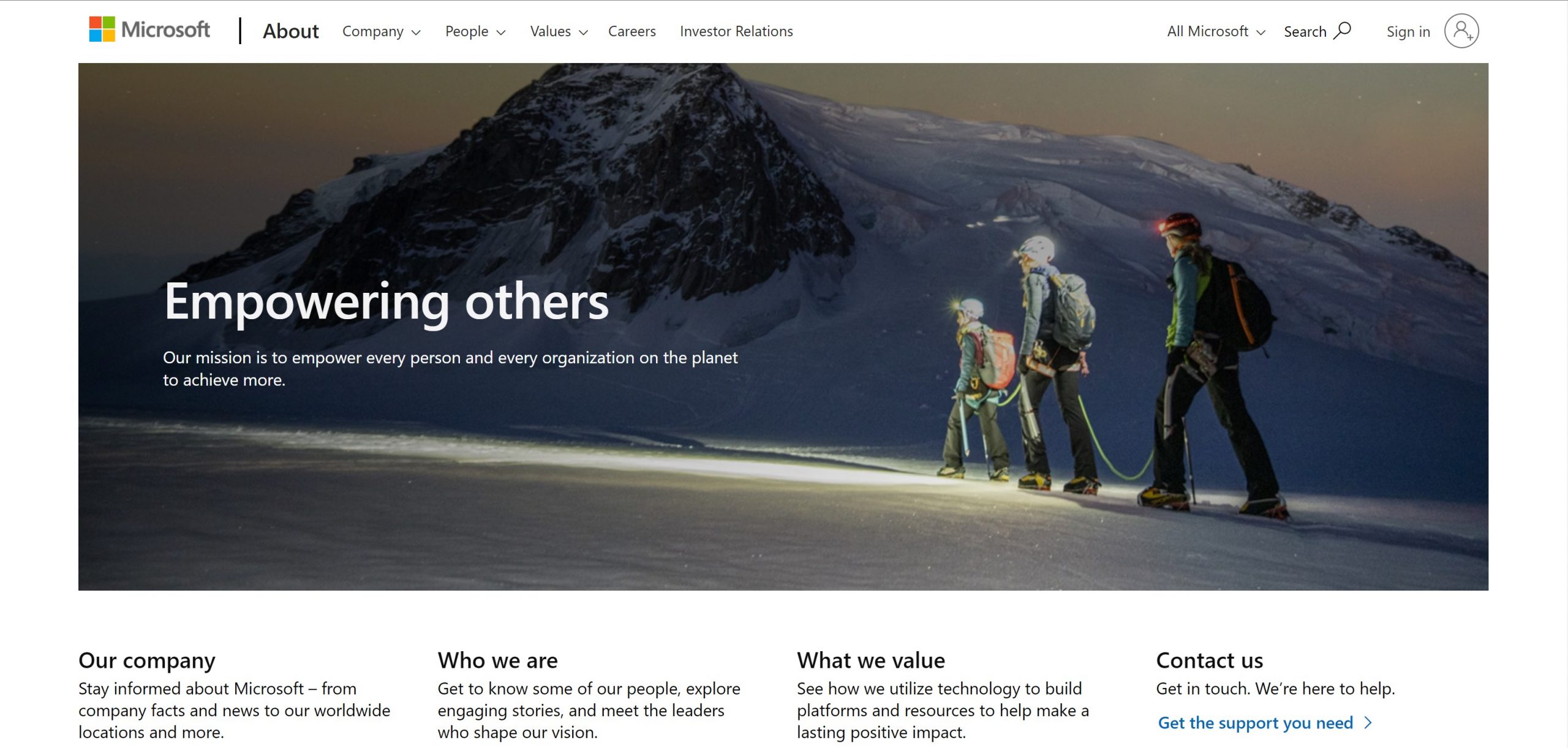Click the Search label in header
This screenshot has height=748, width=1568.
pyautogui.click(x=1305, y=32)
